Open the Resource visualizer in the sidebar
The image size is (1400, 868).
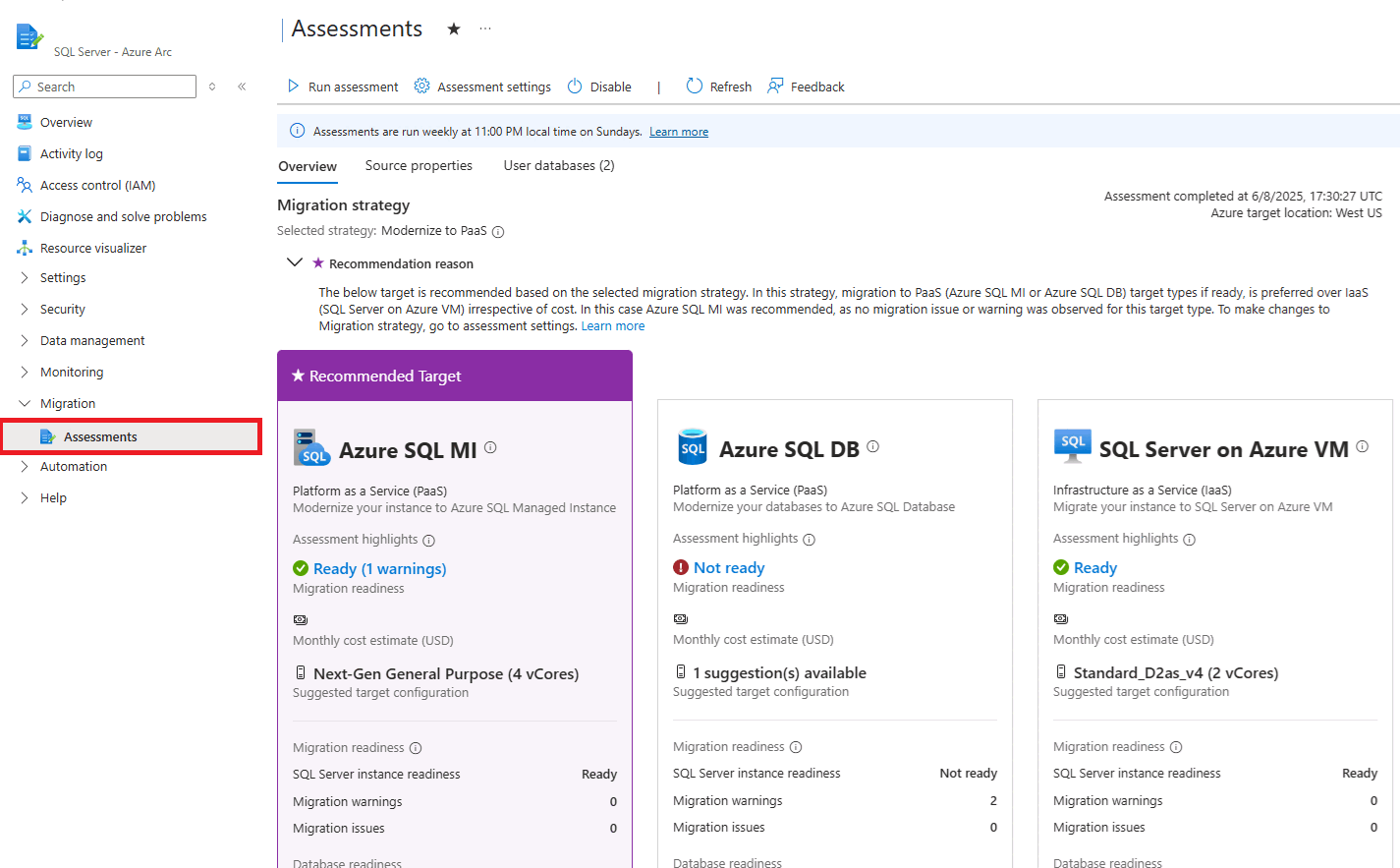98,247
